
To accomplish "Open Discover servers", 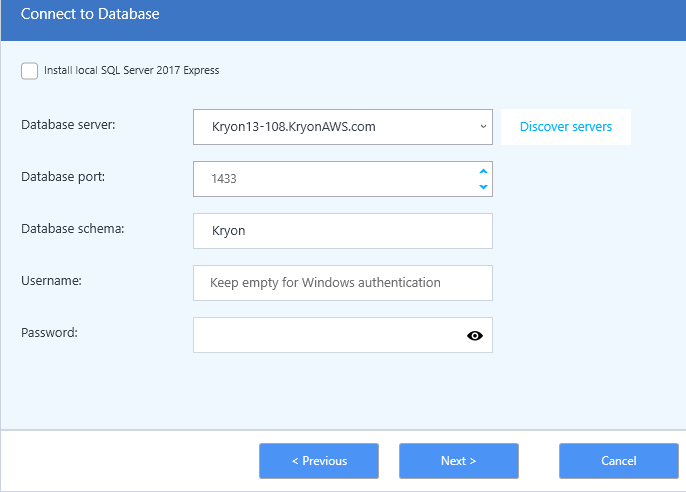I will point(566,127).
